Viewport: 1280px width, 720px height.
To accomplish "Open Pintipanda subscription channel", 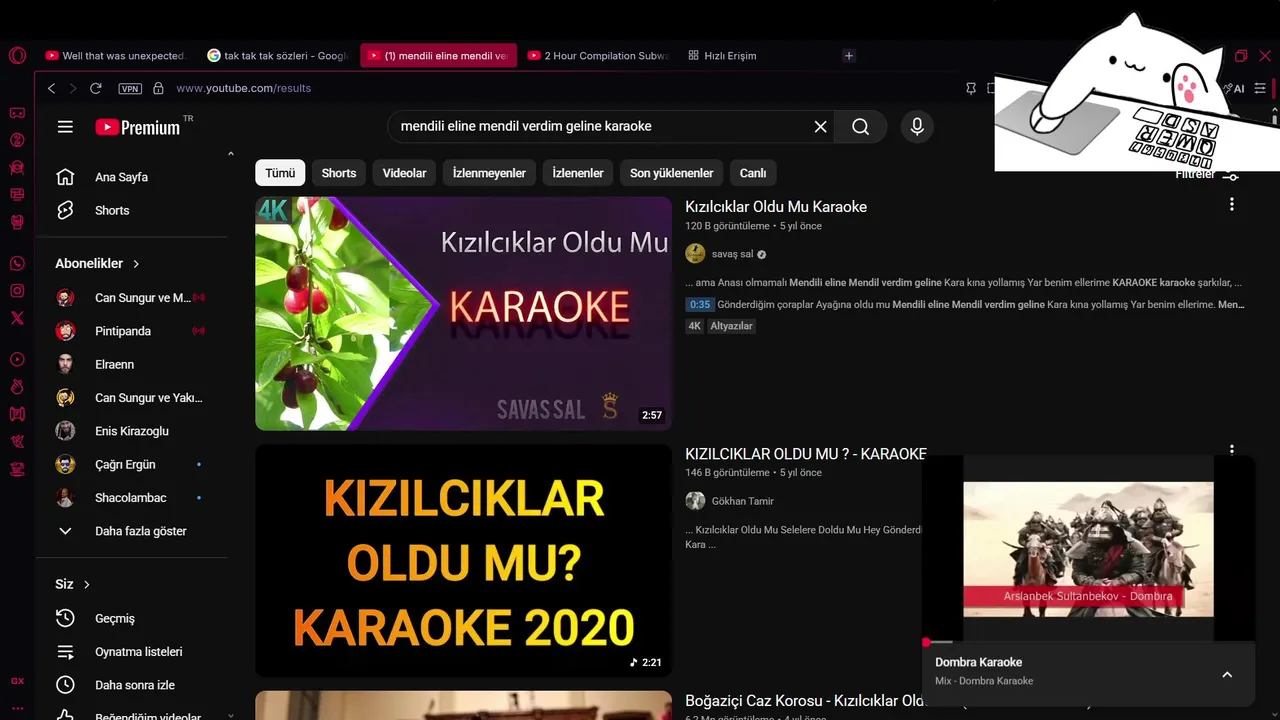I will [x=131, y=331].
